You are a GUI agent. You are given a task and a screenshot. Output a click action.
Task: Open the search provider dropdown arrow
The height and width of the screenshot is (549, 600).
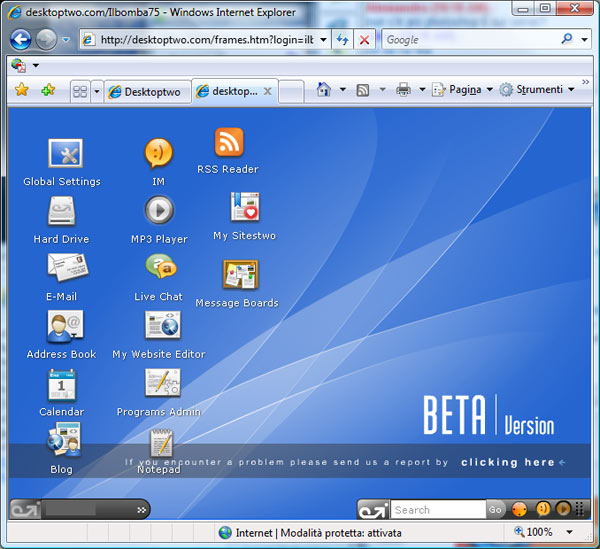(x=584, y=39)
